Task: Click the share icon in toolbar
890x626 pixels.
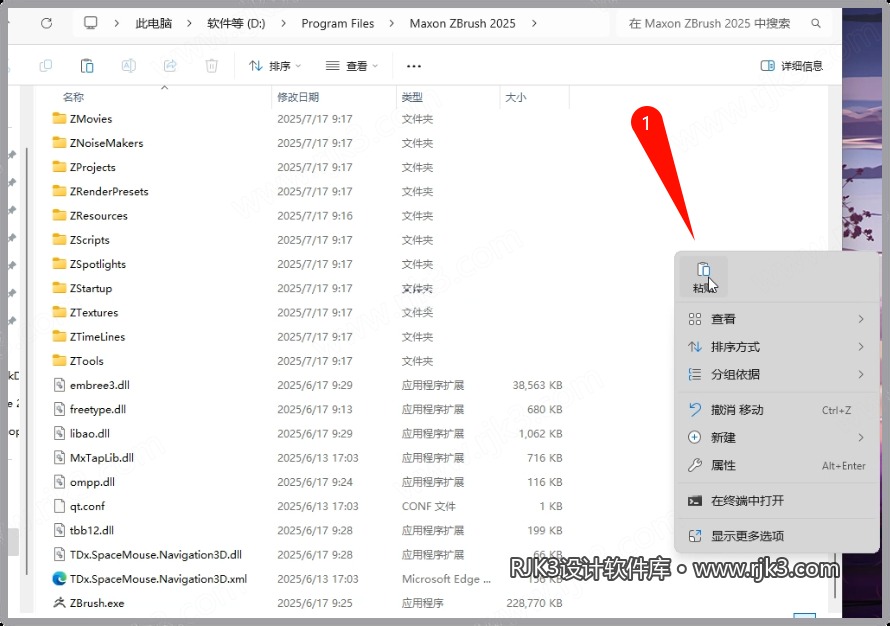Action: point(170,66)
